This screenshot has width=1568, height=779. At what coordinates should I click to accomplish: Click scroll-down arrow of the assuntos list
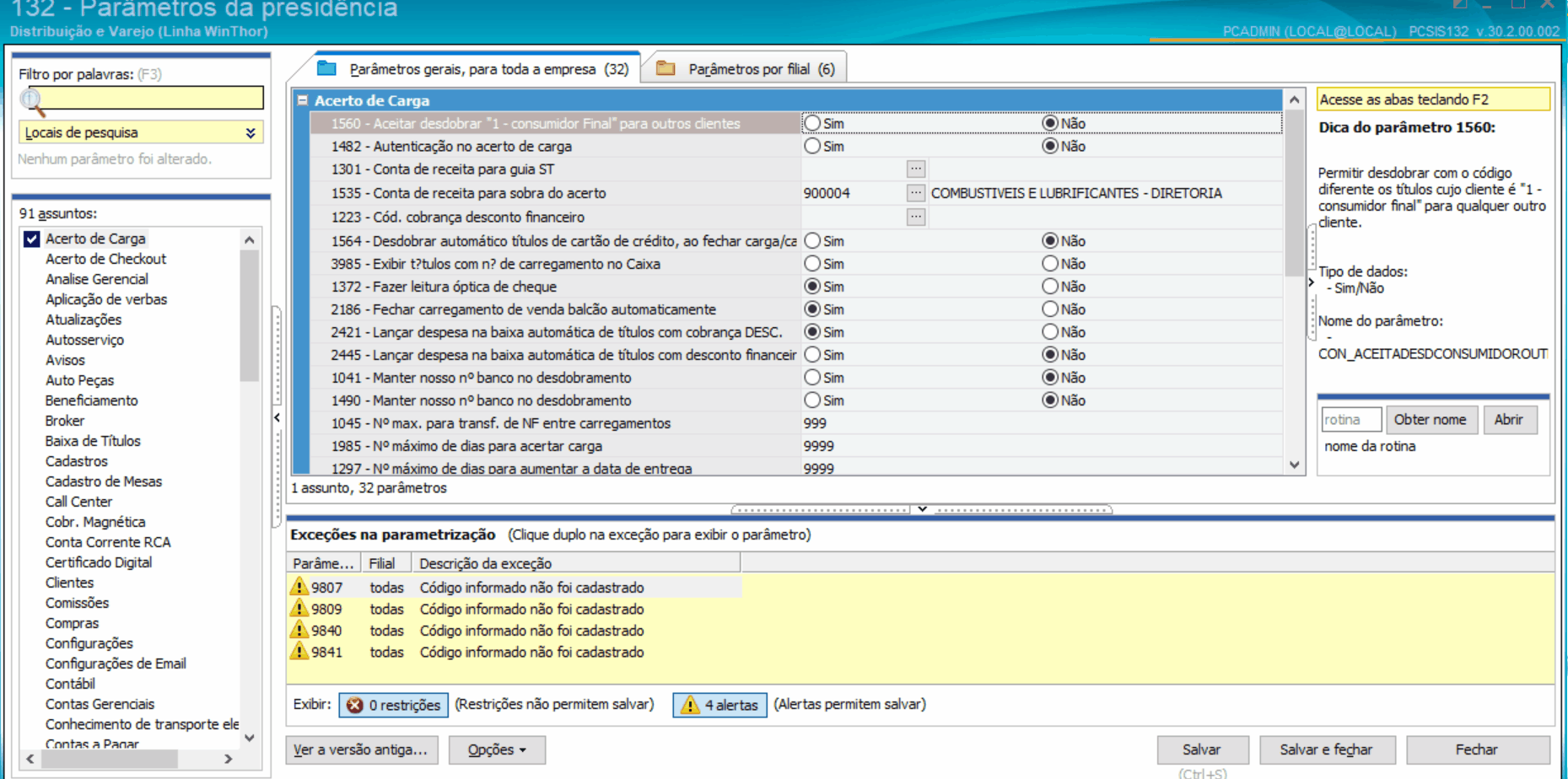coord(250,738)
